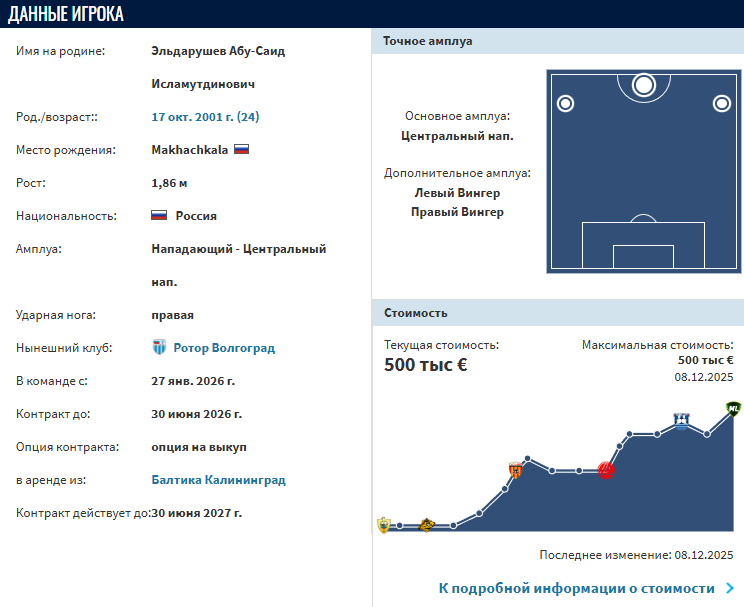The image size is (744, 607).
Task: Click the Russian flag beside Makhachkala
Action: pos(241,150)
